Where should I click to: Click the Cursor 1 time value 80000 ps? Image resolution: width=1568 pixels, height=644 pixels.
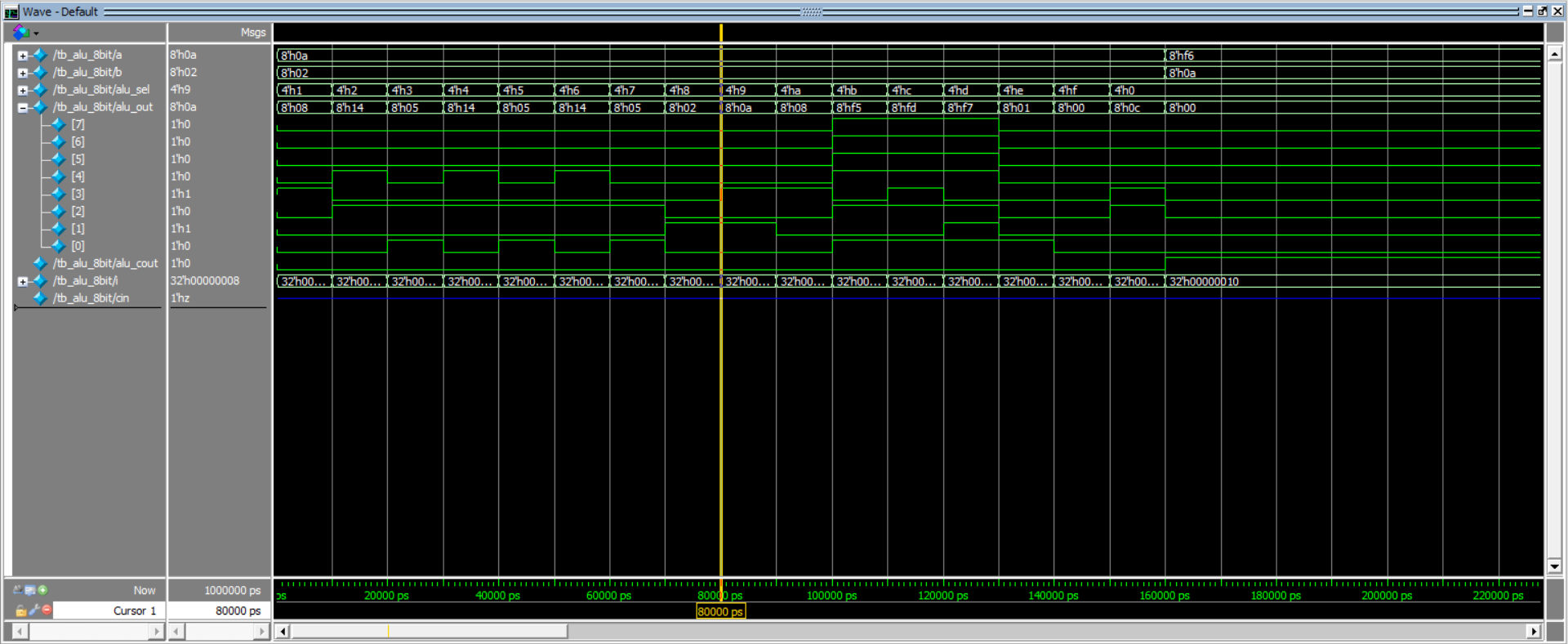pos(238,610)
